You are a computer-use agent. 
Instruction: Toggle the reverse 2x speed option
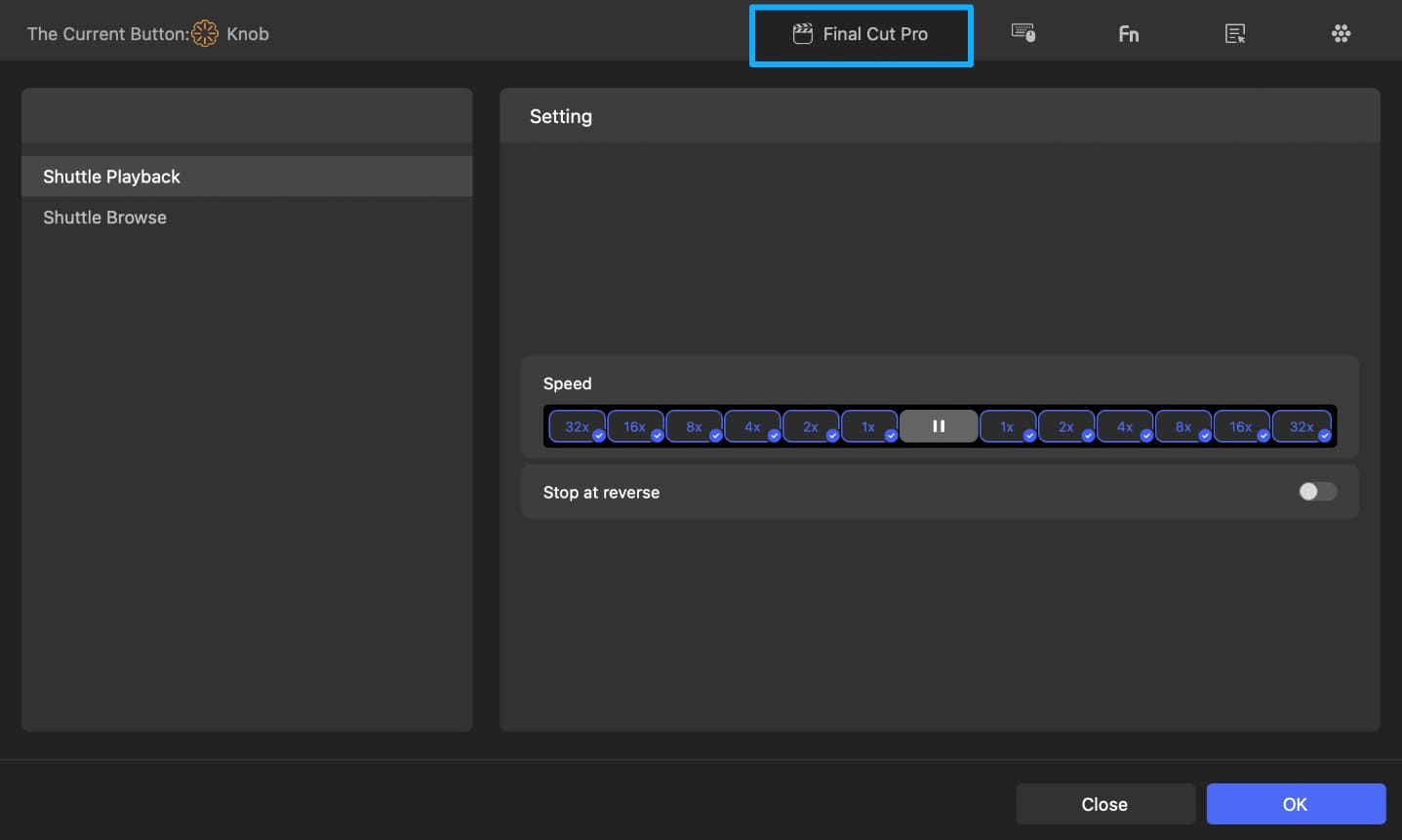point(811,426)
